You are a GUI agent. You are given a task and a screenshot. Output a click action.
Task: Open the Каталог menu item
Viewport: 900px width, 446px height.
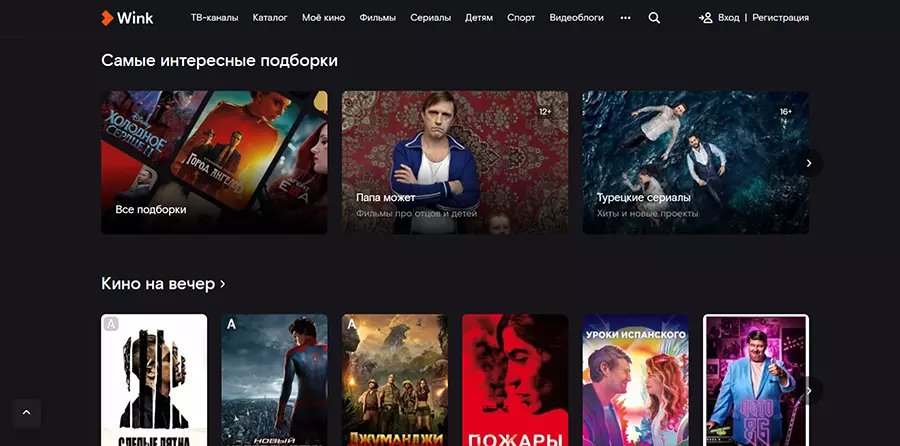coord(270,18)
